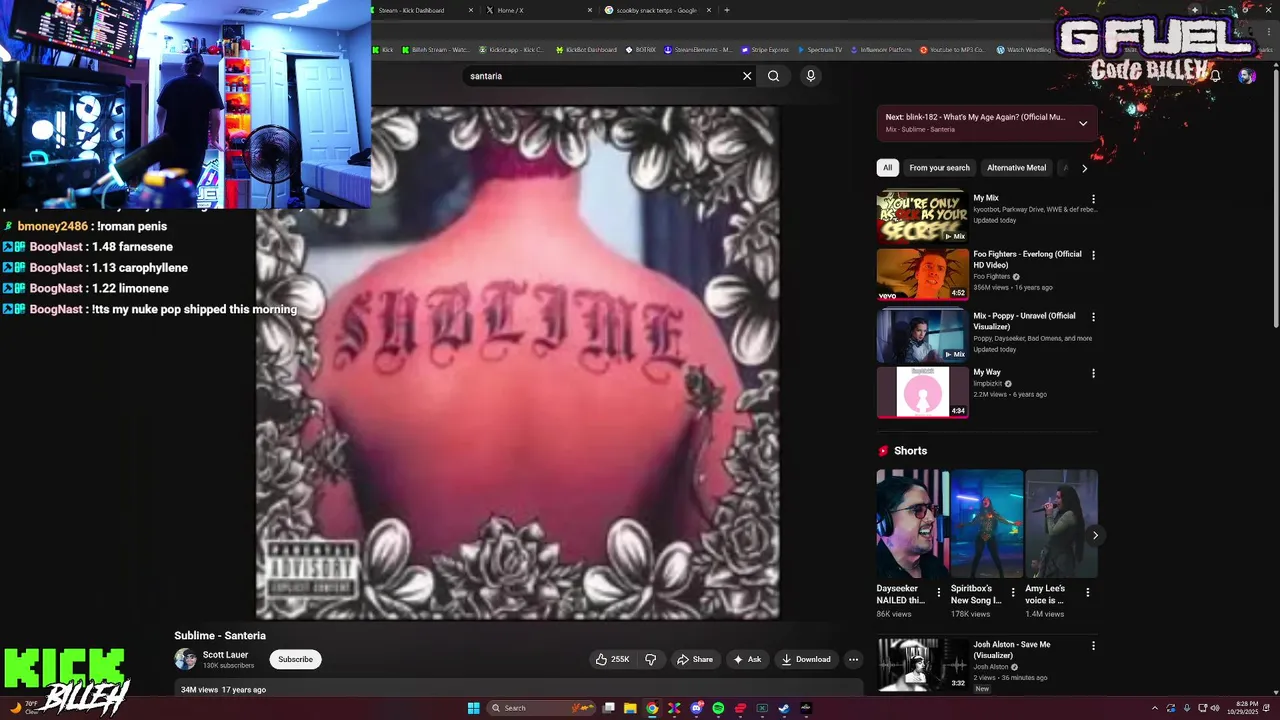This screenshot has height=720, width=1280.
Task: Play Foo Fighters - Everlong thumbnail
Action: pyautogui.click(x=922, y=274)
